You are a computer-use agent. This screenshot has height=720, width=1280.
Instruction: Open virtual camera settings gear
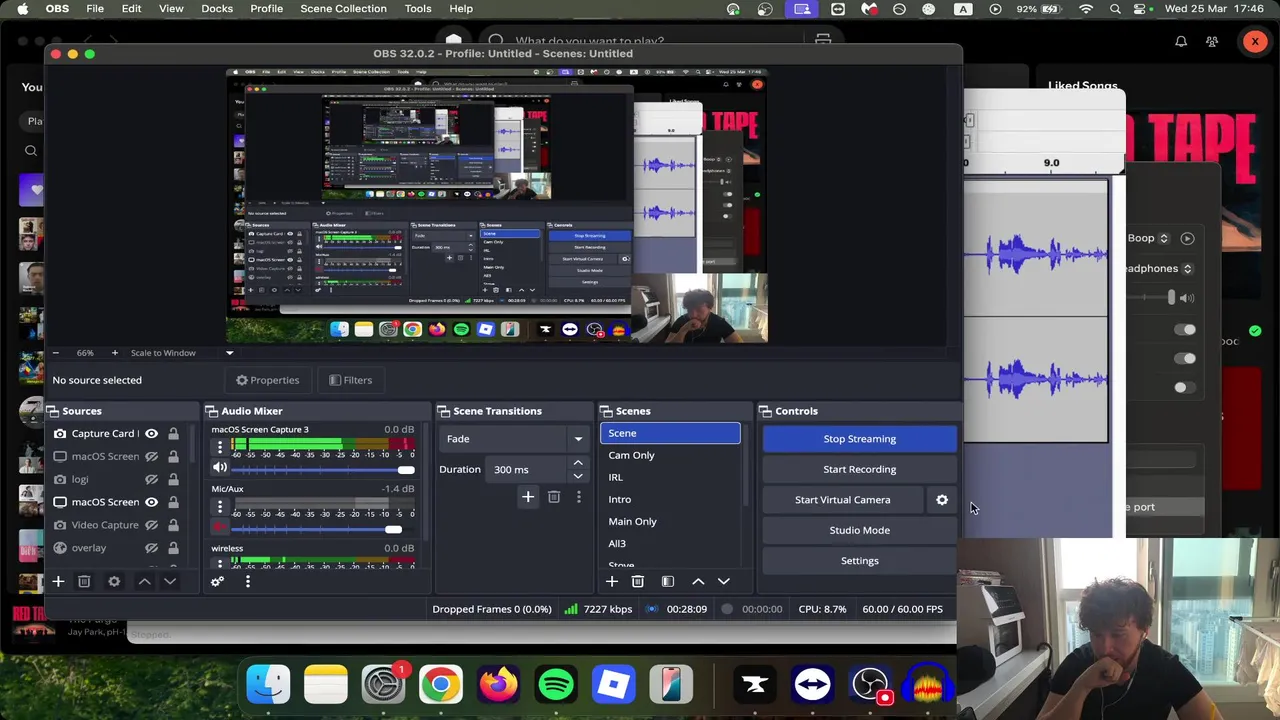942,500
